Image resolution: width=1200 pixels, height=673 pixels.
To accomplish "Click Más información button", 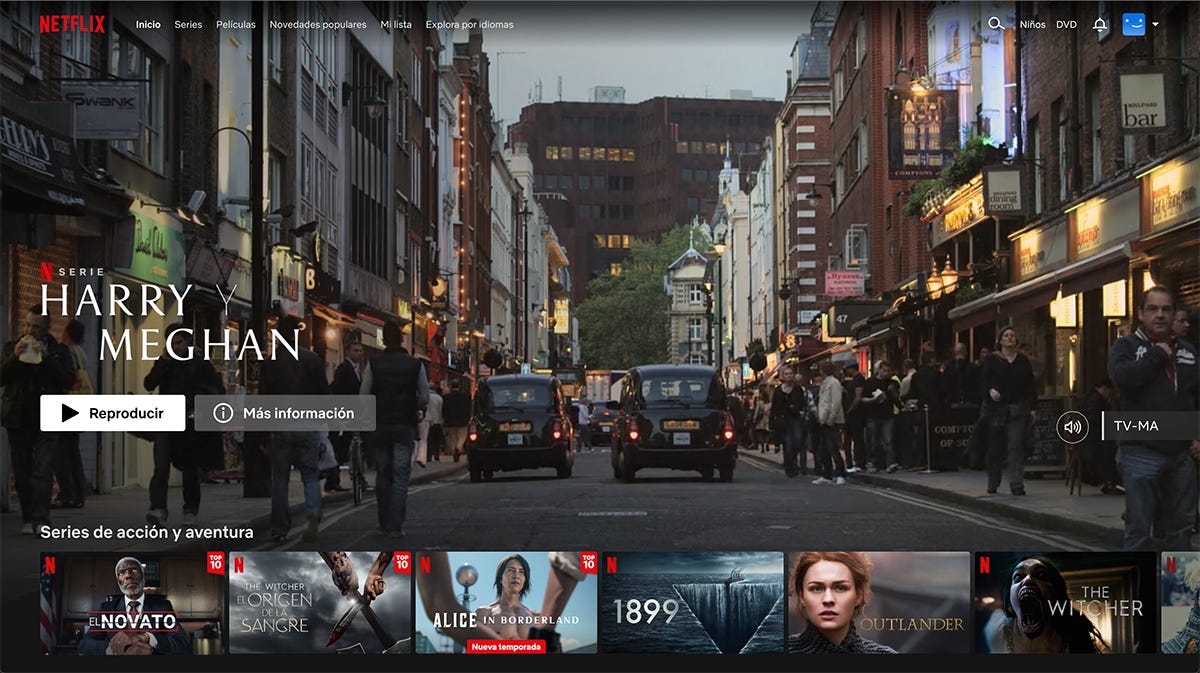I will click(x=285, y=413).
